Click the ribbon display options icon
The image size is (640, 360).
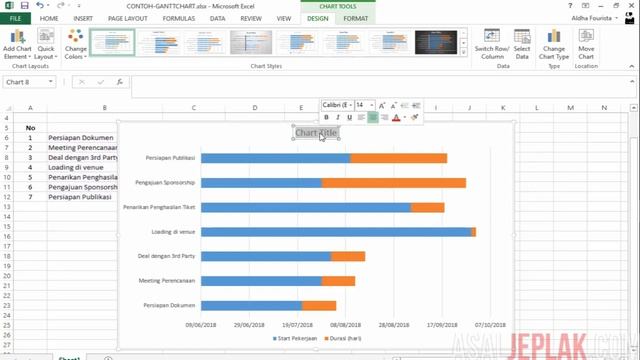click(x=585, y=6)
